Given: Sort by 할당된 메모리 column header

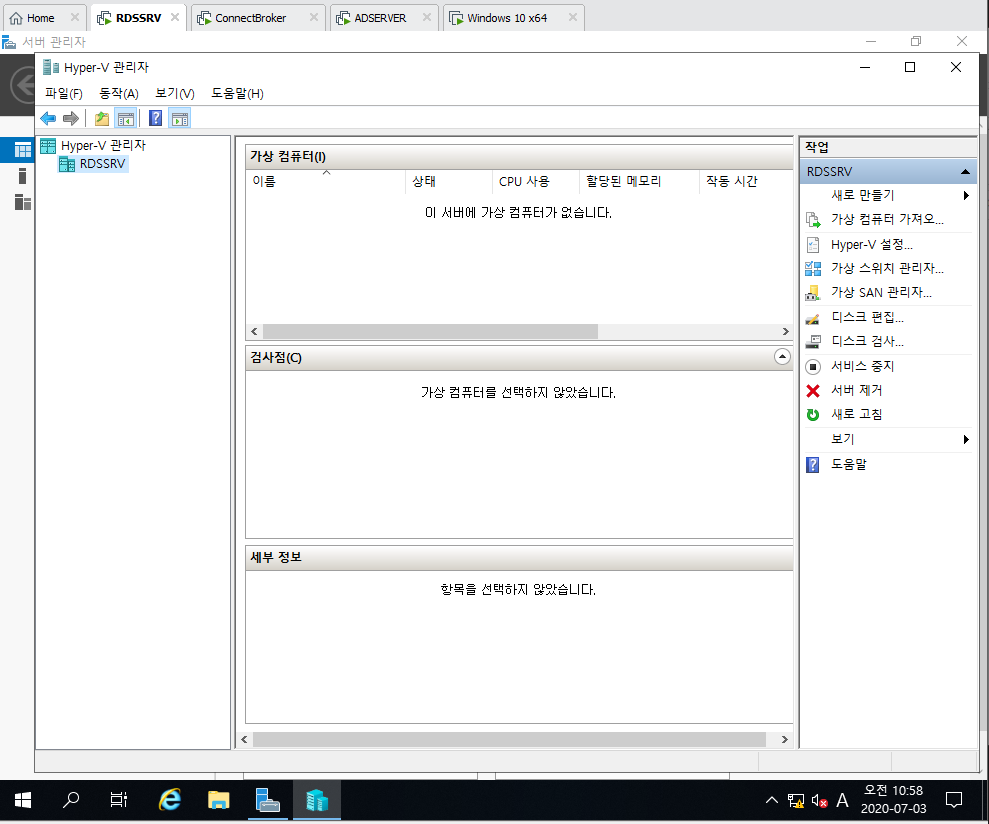Looking at the screenshot, I should click(x=639, y=182).
